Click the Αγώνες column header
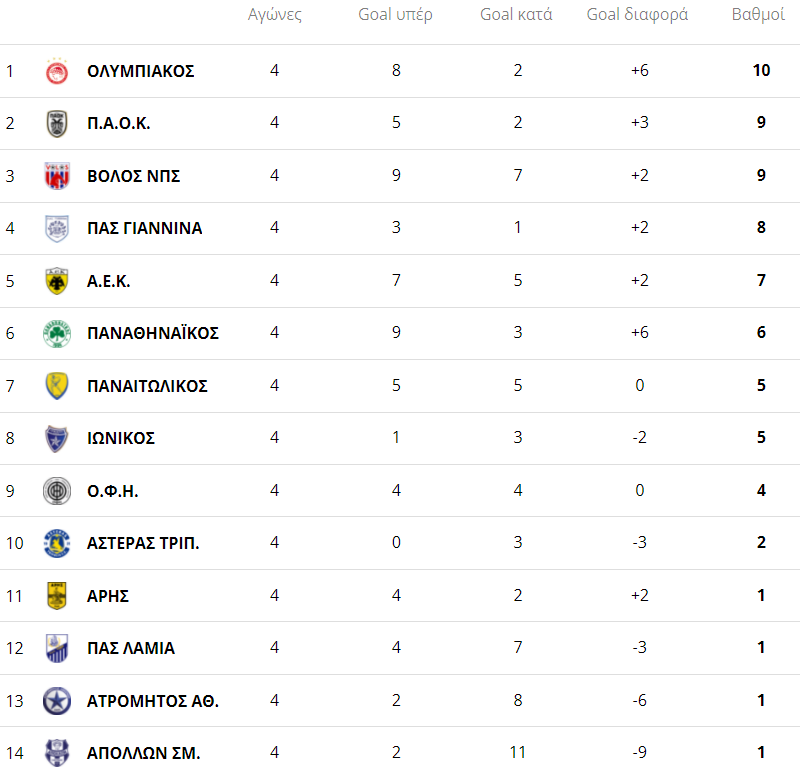Screen dimensions: 800x770 click(275, 15)
